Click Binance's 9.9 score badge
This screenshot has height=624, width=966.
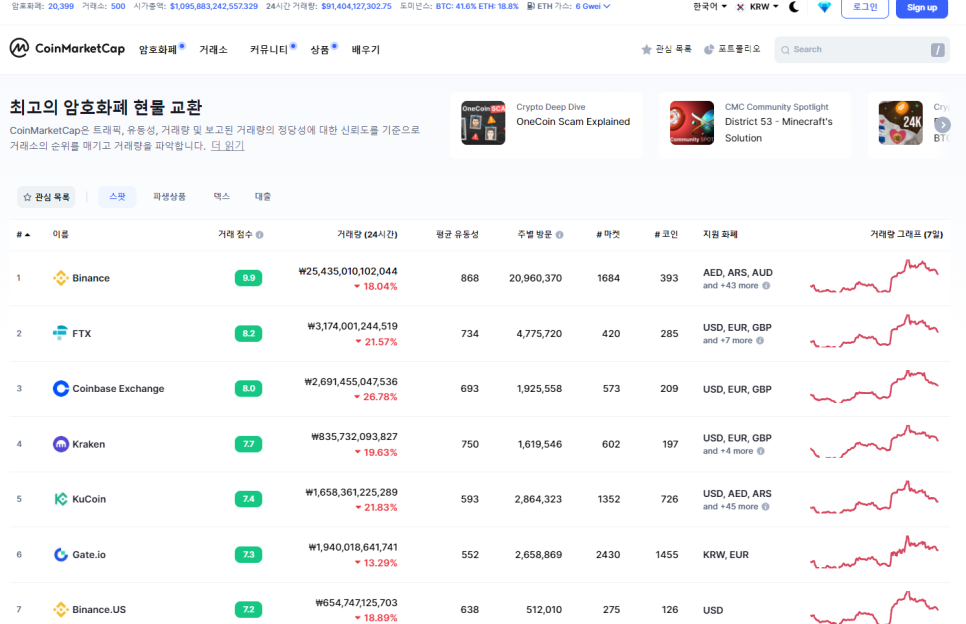(x=248, y=278)
